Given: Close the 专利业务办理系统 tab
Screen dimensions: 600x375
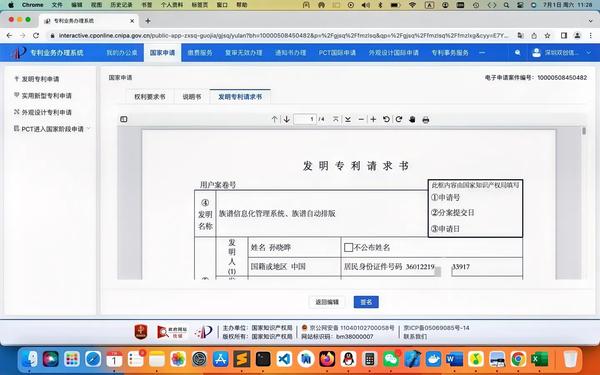Looking at the screenshot, I should click(132, 21).
